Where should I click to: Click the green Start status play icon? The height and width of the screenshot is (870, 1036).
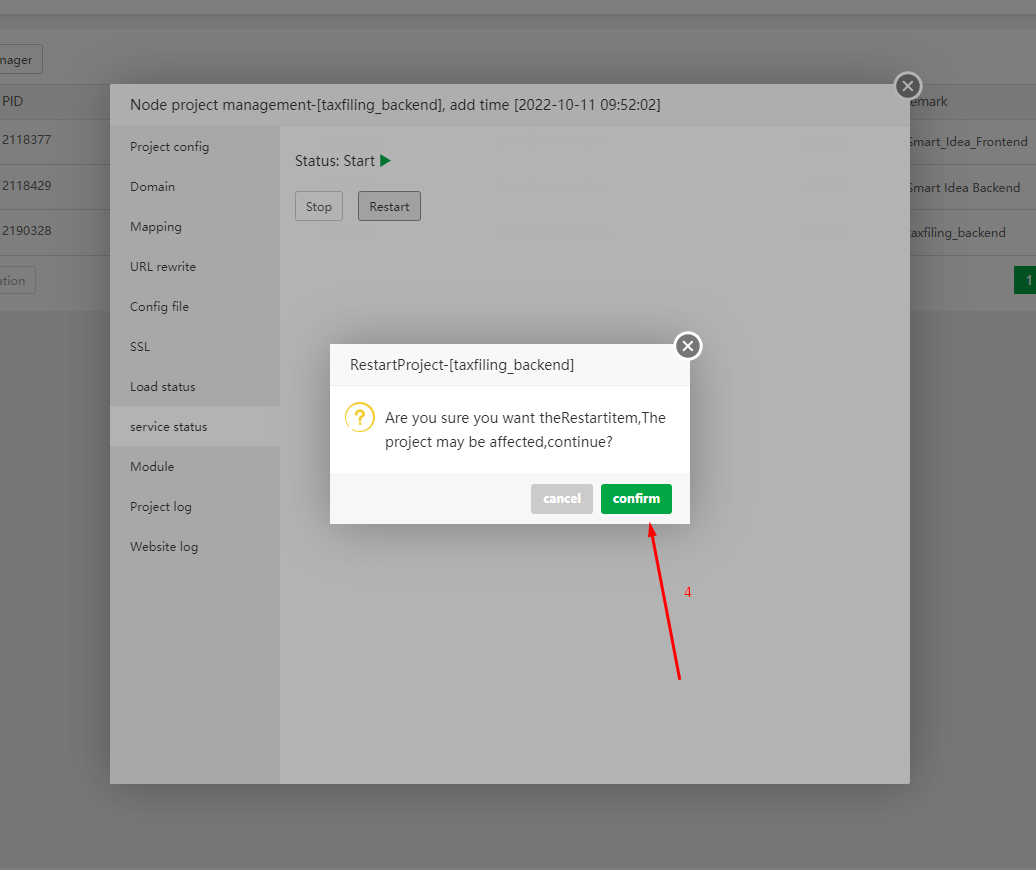(385, 161)
